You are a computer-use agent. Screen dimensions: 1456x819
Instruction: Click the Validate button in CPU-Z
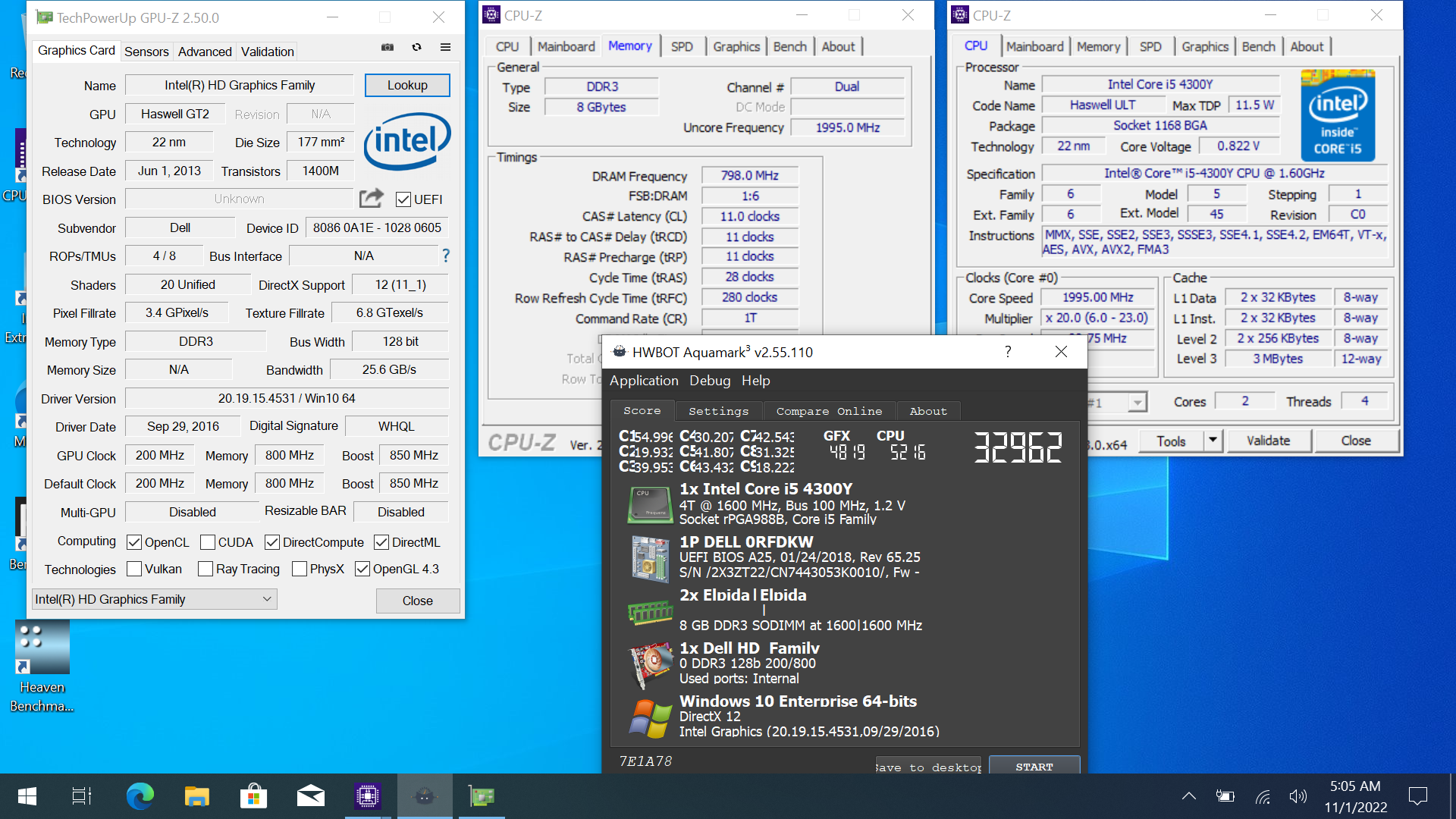pyautogui.click(x=1268, y=441)
